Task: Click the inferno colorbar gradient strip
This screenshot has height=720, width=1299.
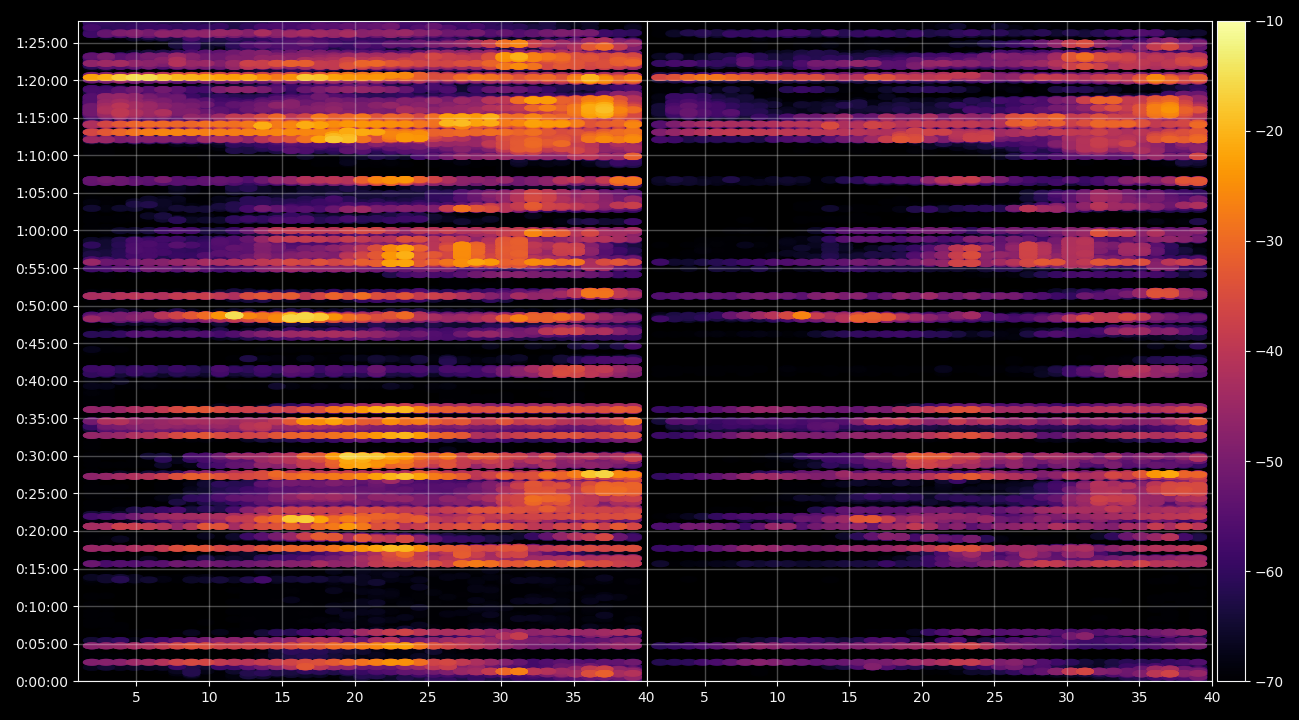Action: [x=1231, y=351]
